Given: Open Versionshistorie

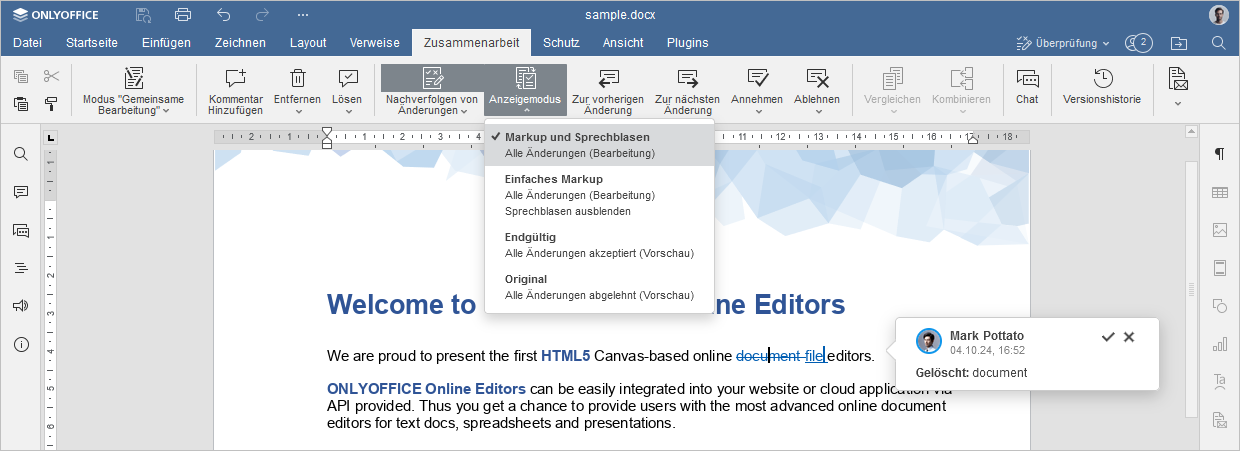Looking at the screenshot, I should click(x=1102, y=86).
